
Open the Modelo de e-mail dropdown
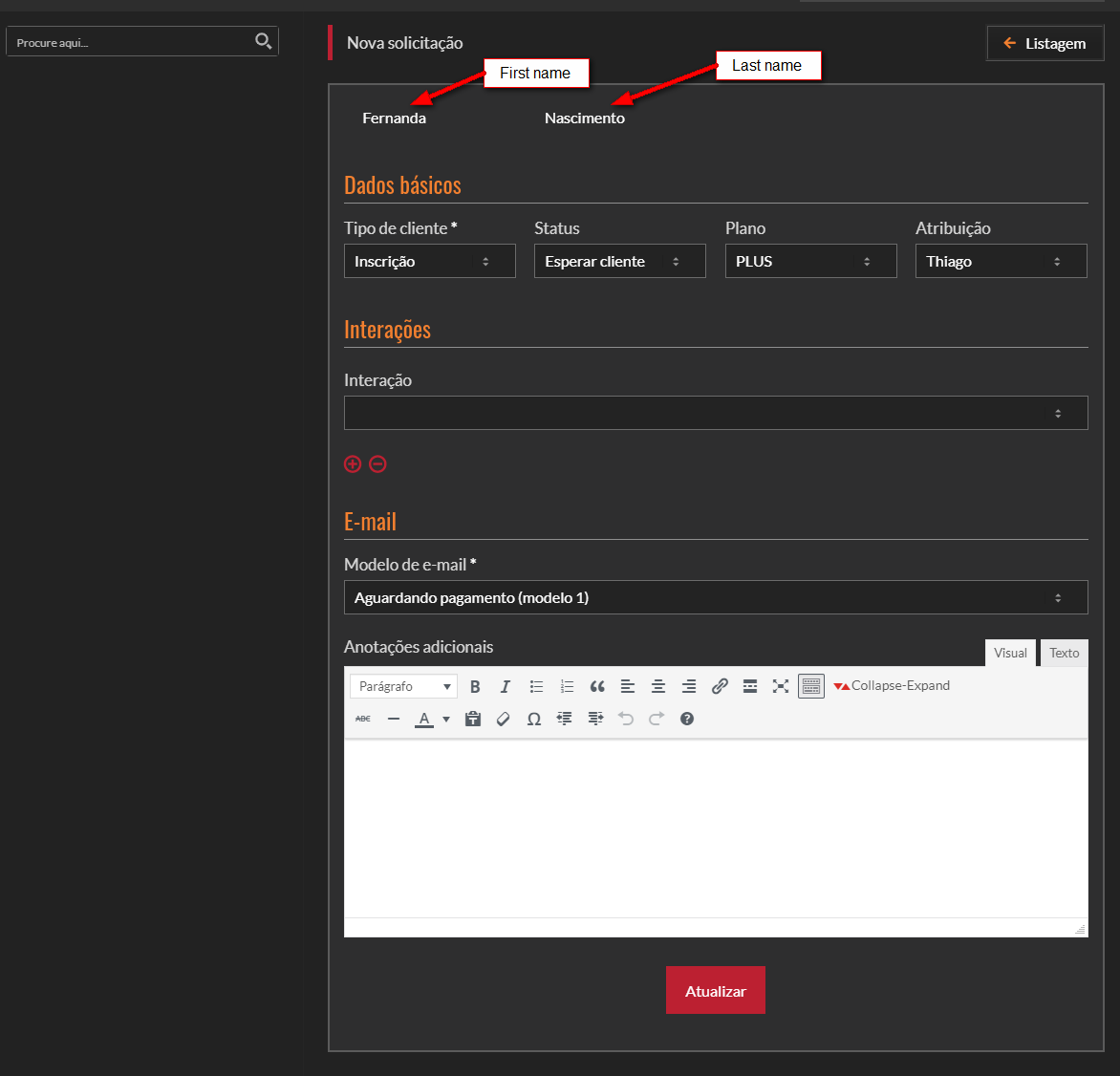click(x=715, y=597)
